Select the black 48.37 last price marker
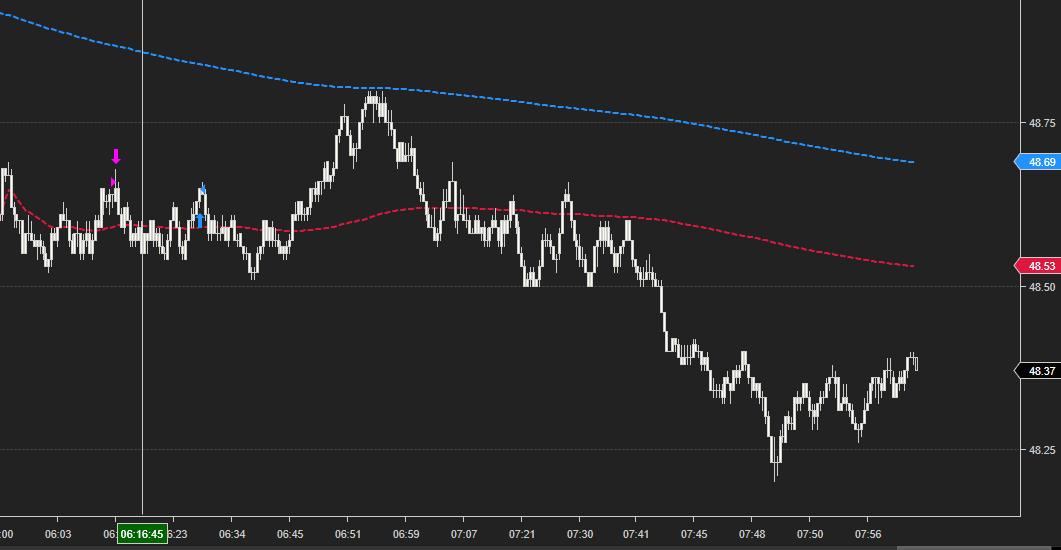The image size is (1061, 550). click(1037, 371)
